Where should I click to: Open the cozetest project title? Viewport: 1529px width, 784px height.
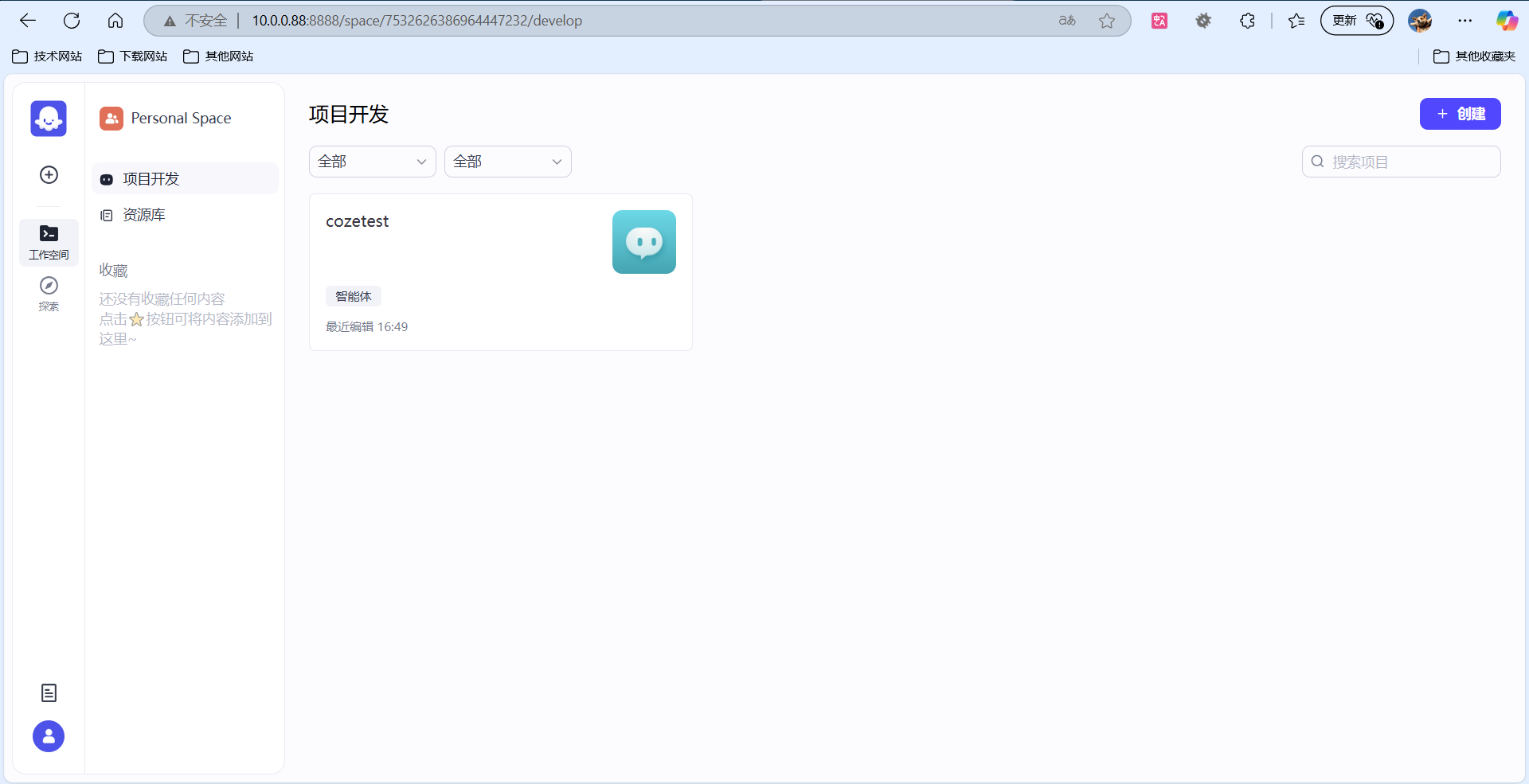pyautogui.click(x=358, y=222)
